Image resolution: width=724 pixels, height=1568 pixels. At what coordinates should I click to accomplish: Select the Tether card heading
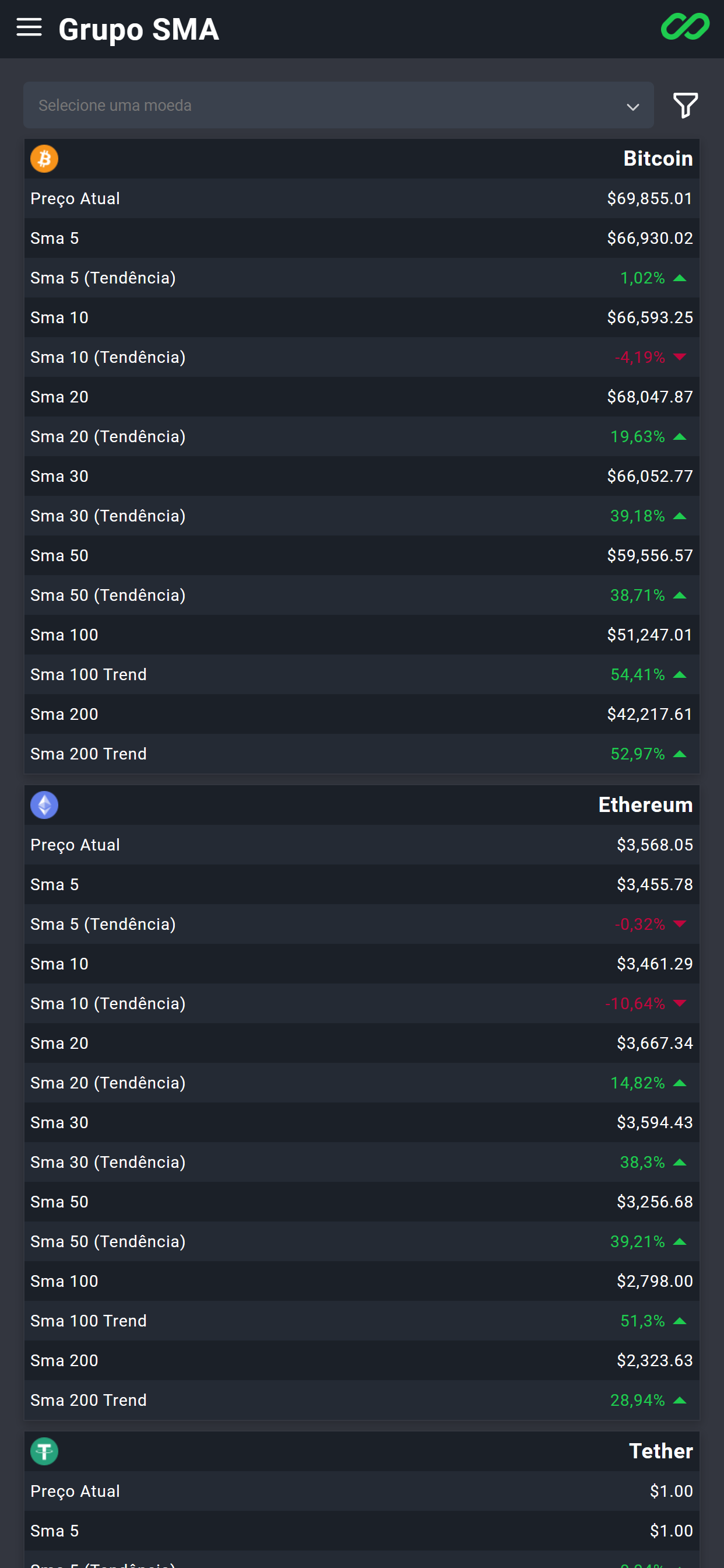coord(660,1452)
